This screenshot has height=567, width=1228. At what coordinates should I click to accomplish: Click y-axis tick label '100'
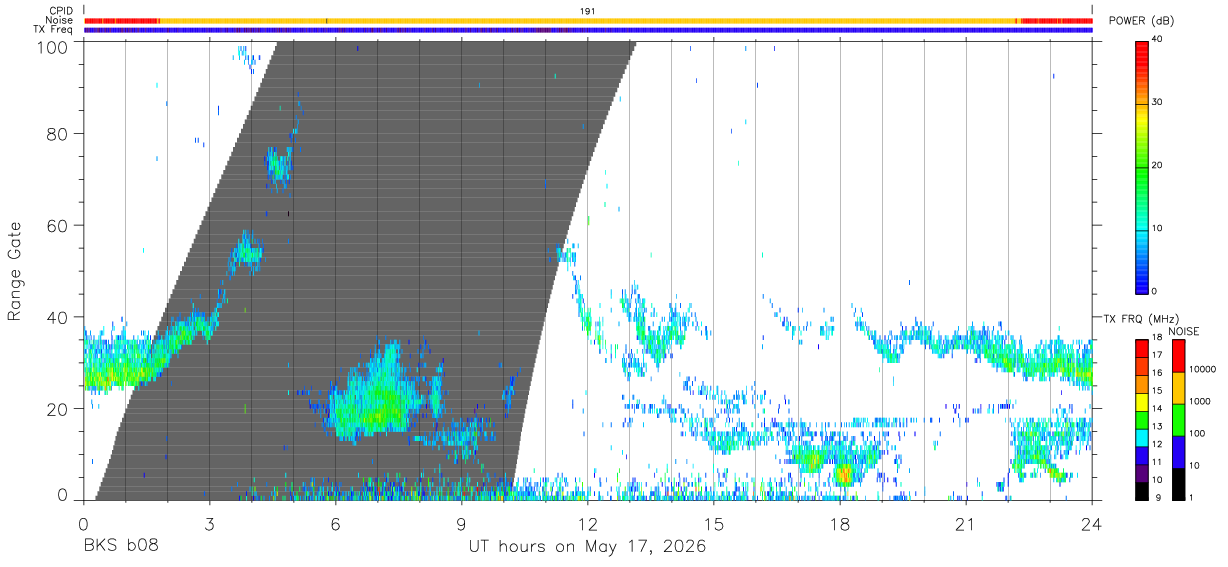coord(51,47)
